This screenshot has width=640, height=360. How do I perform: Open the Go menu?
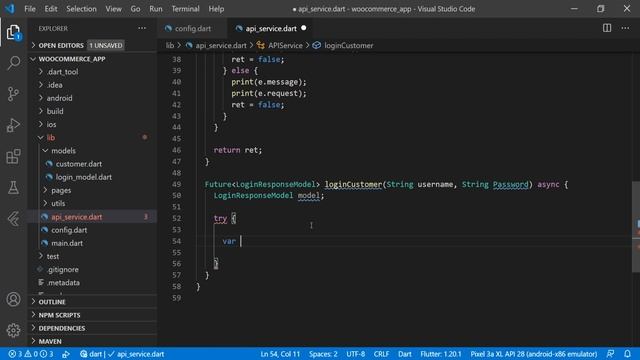[x=135, y=9]
